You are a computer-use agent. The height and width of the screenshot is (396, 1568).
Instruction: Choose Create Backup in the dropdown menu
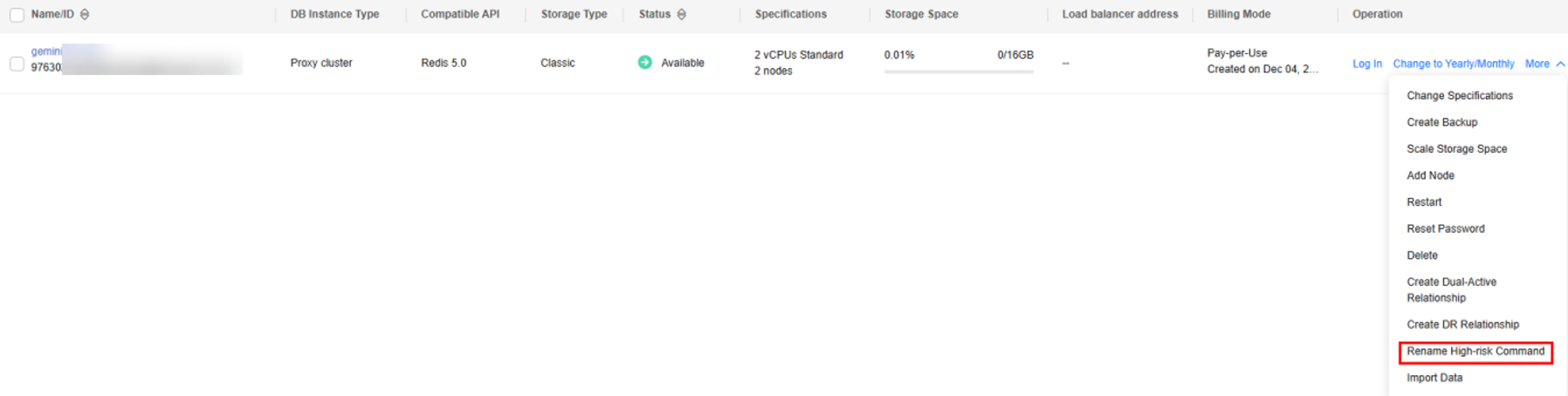tap(1442, 122)
